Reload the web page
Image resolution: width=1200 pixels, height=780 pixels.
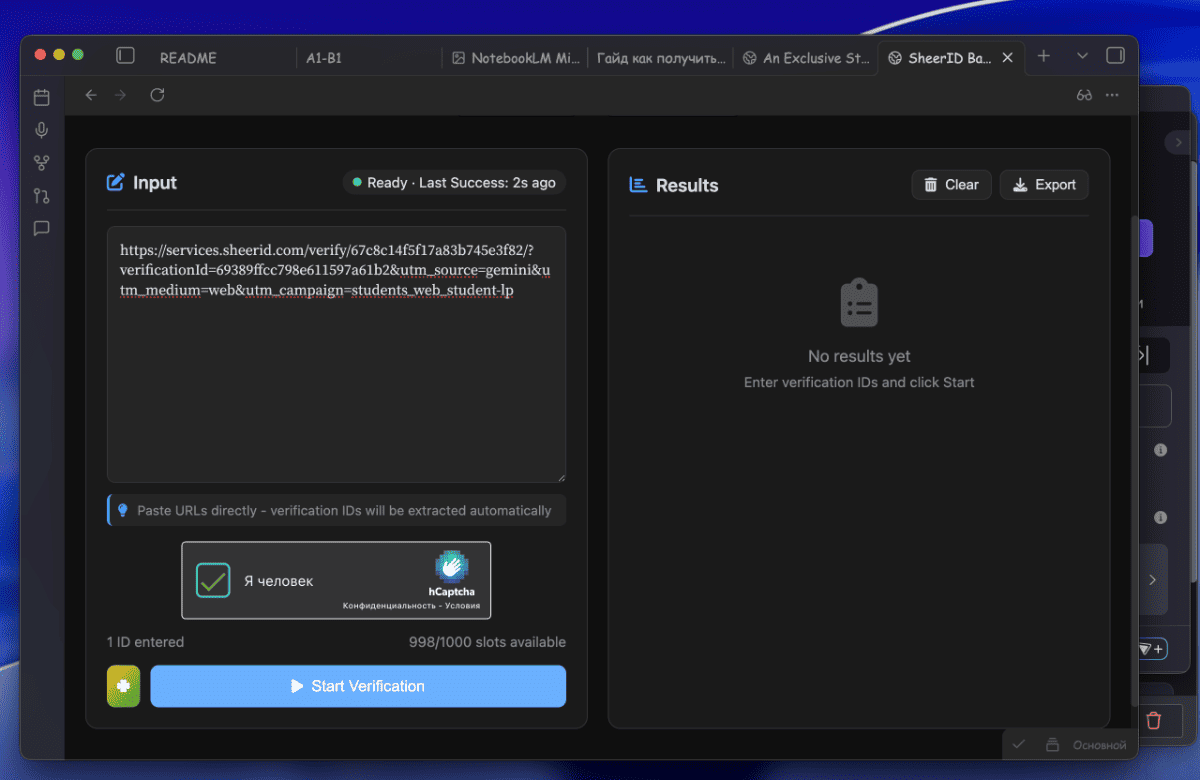[157, 95]
